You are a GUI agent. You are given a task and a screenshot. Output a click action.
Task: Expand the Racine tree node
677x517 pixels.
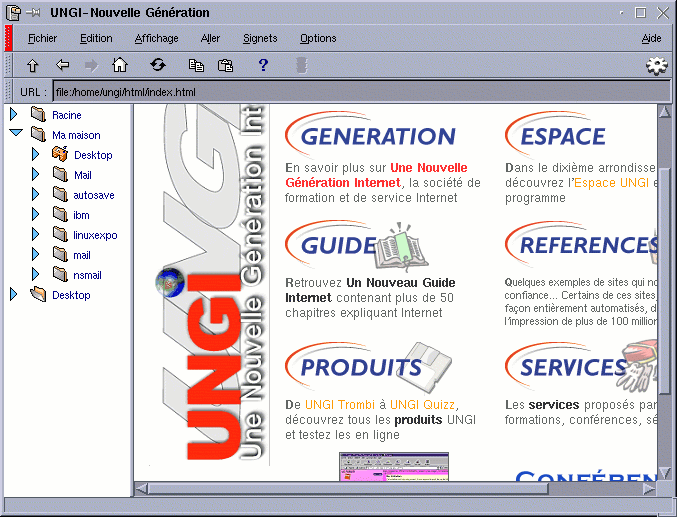13,114
